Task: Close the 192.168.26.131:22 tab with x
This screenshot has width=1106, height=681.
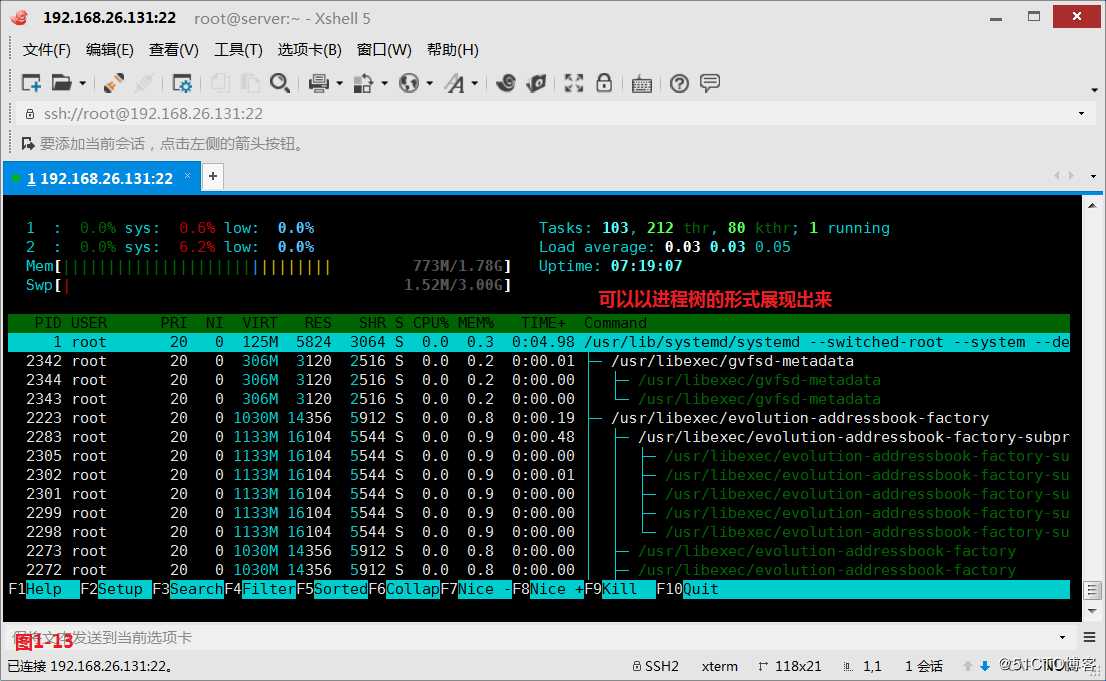Action: pos(188,175)
